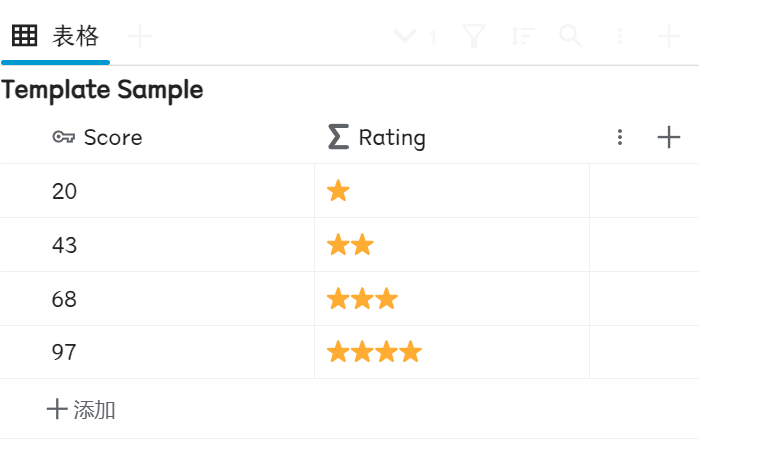Click the plus icon at top right

(x=668, y=37)
